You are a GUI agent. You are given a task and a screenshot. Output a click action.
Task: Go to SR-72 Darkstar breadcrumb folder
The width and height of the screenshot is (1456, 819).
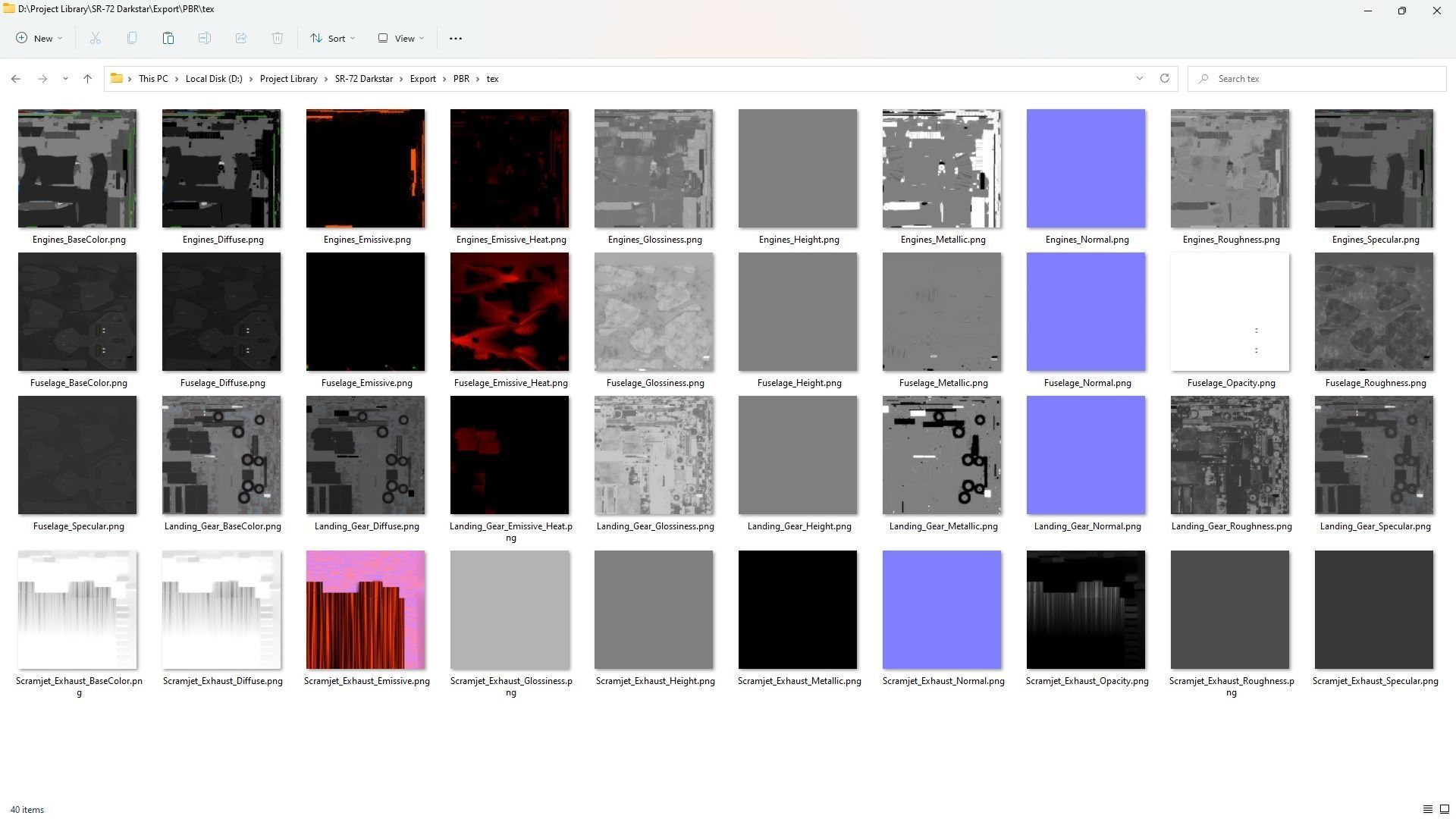[364, 79]
